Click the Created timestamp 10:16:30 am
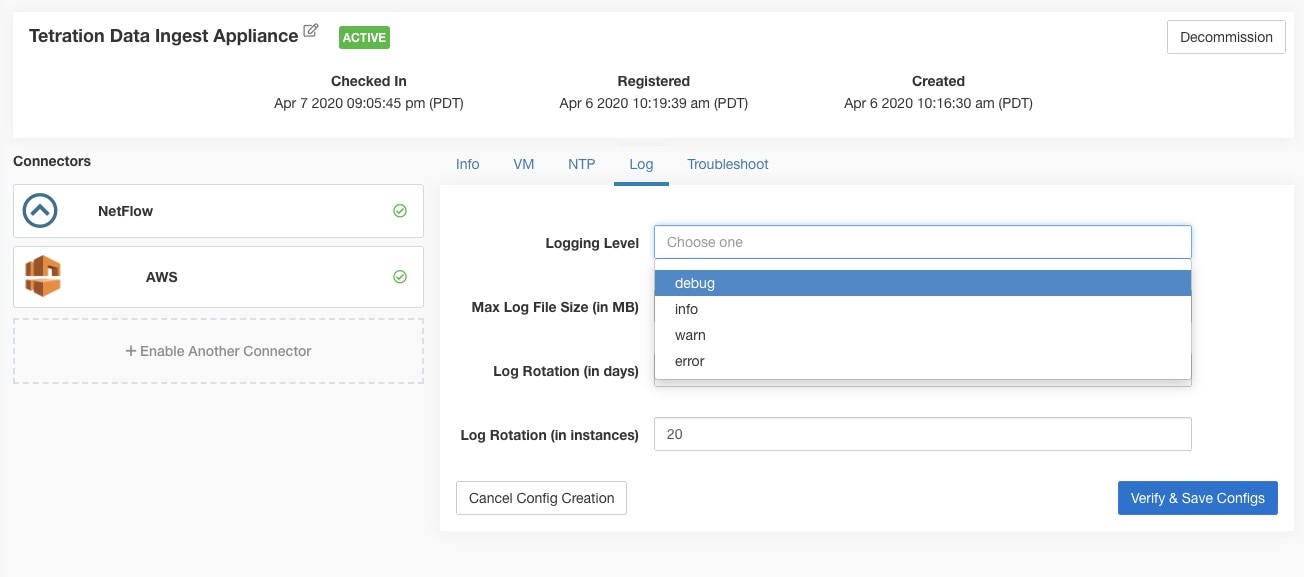The image size is (1304, 577). point(938,103)
